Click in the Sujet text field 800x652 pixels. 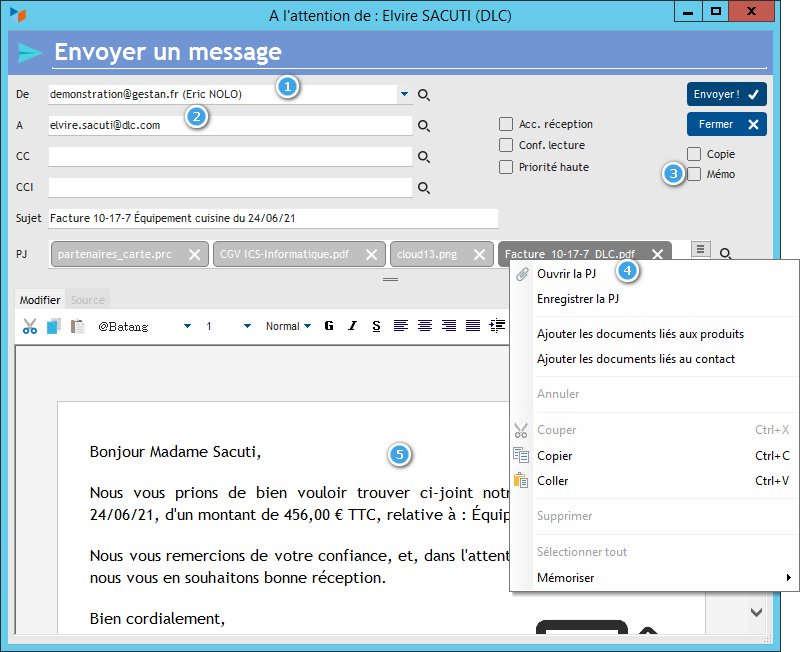[x=272, y=218]
